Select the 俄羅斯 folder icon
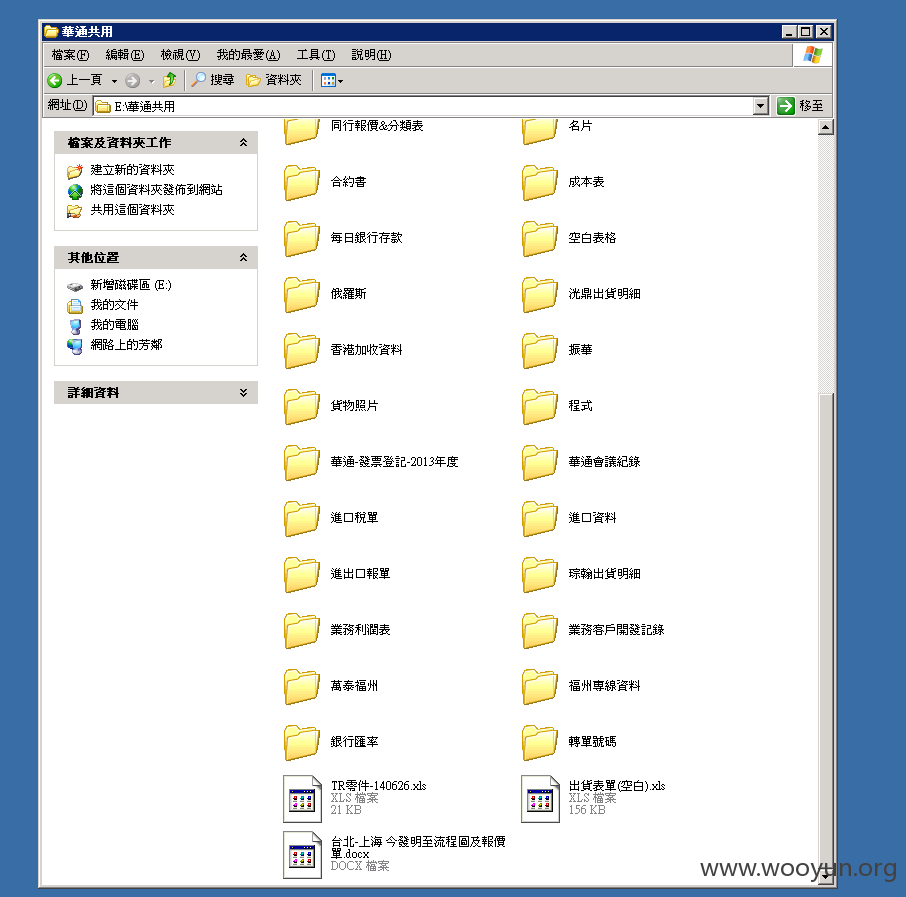906x897 pixels. pyautogui.click(x=302, y=294)
